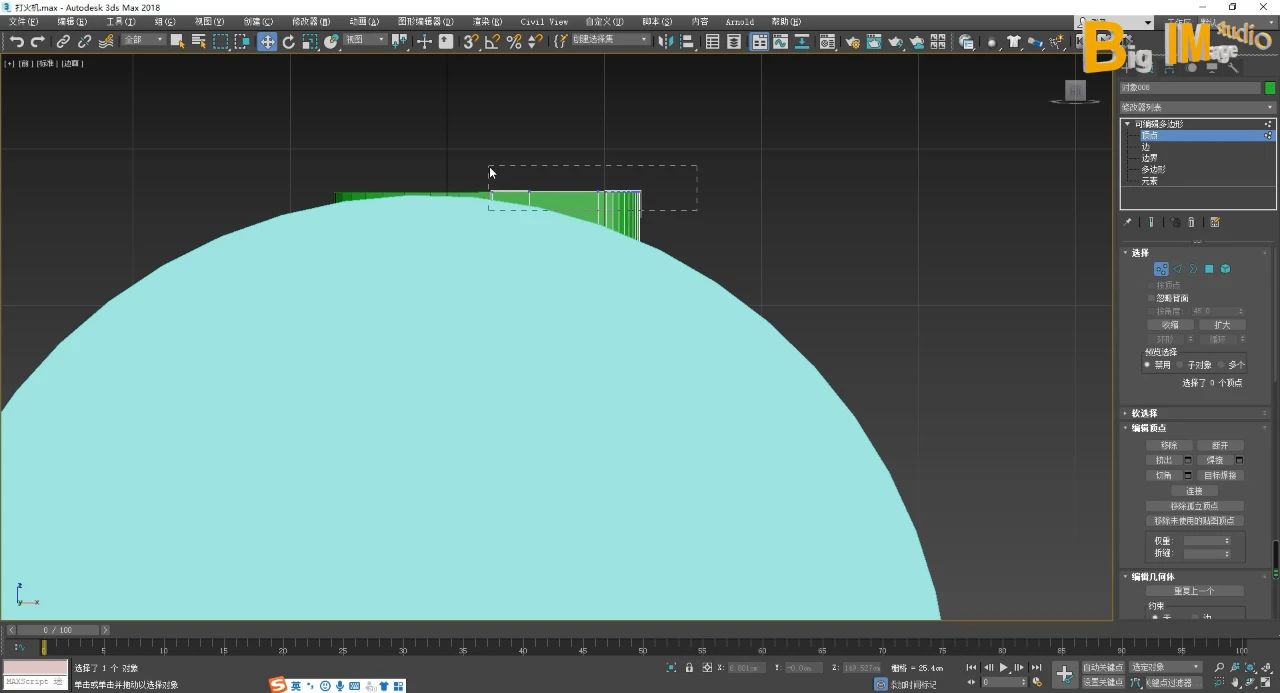Switch to Polygon sub-object selection icon

point(1209,269)
